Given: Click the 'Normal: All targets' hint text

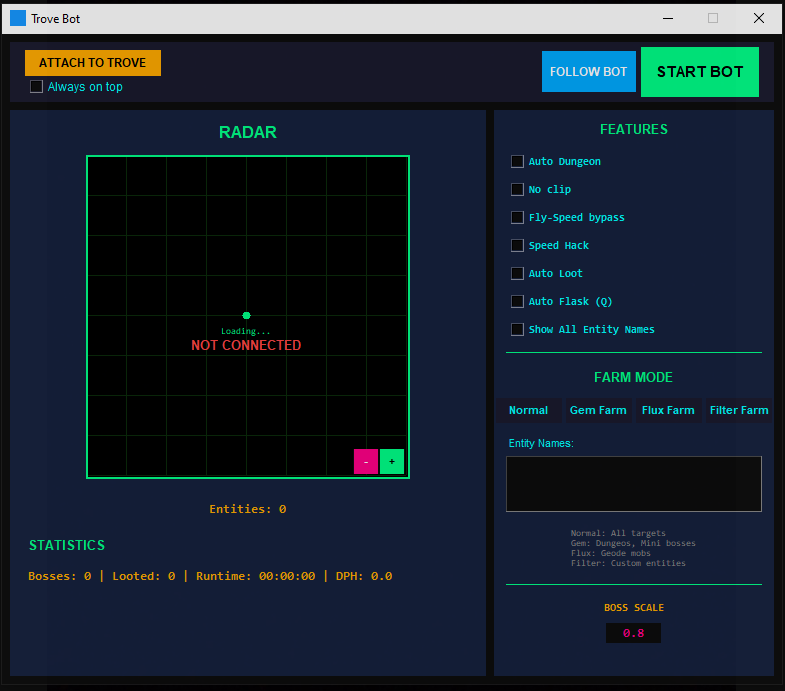Looking at the screenshot, I should [x=618, y=533].
